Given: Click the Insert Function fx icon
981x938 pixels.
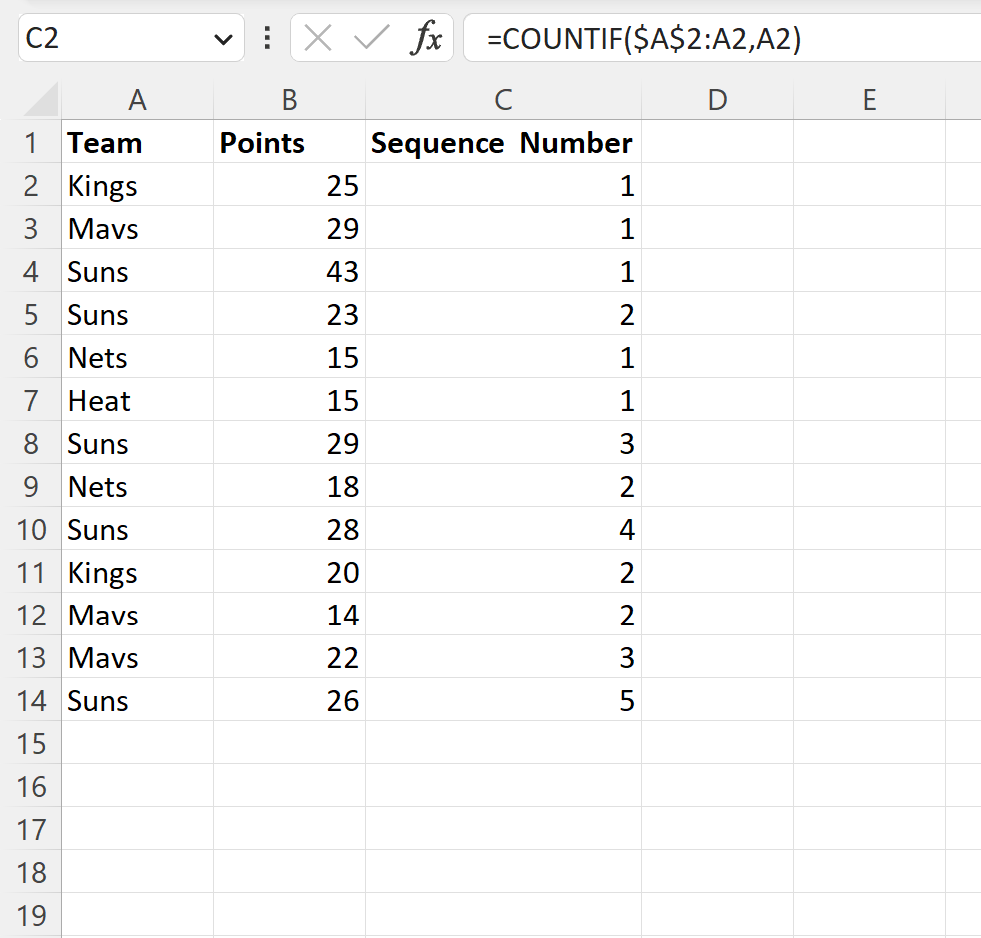Looking at the screenshot, I should tap(428, 38).
